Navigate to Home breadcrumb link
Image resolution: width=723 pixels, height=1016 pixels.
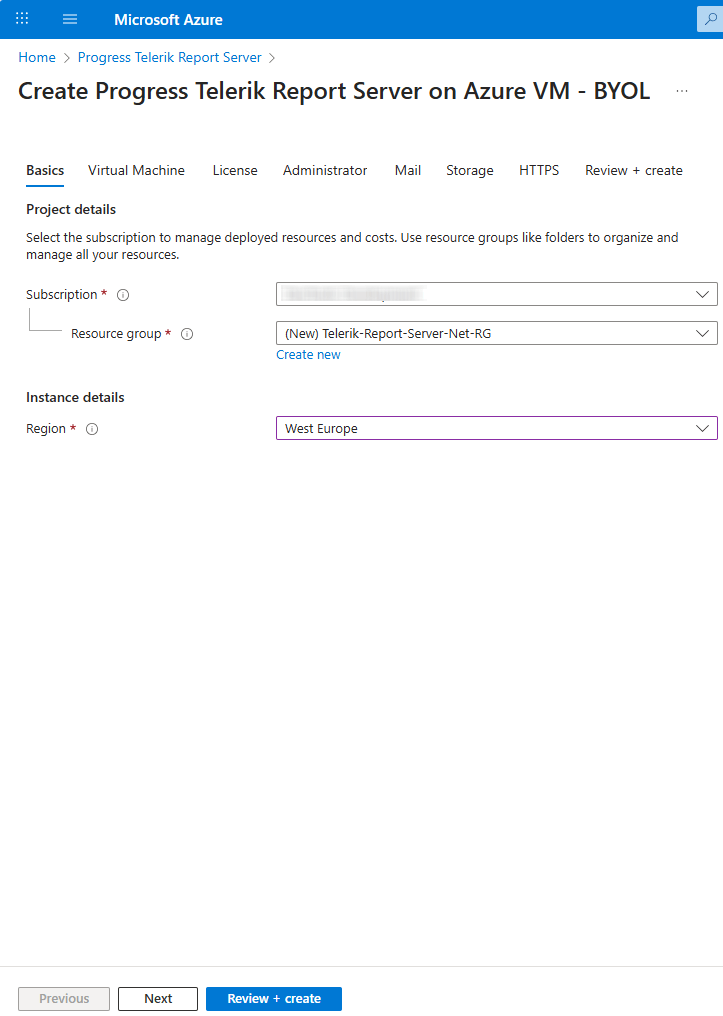[x=37, y=57]
